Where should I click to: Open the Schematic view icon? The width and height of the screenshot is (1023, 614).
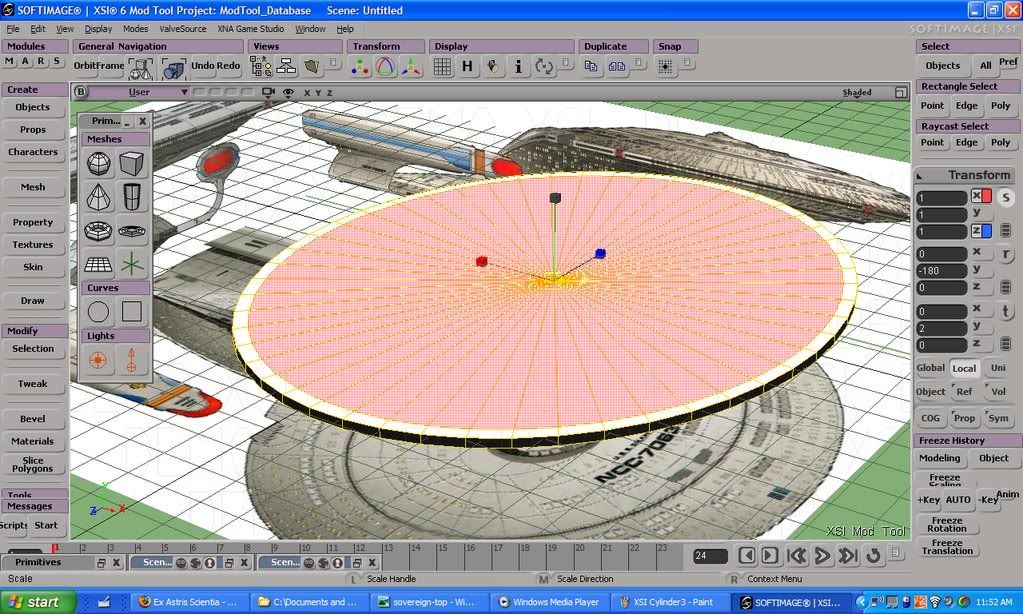coord(286,67)
